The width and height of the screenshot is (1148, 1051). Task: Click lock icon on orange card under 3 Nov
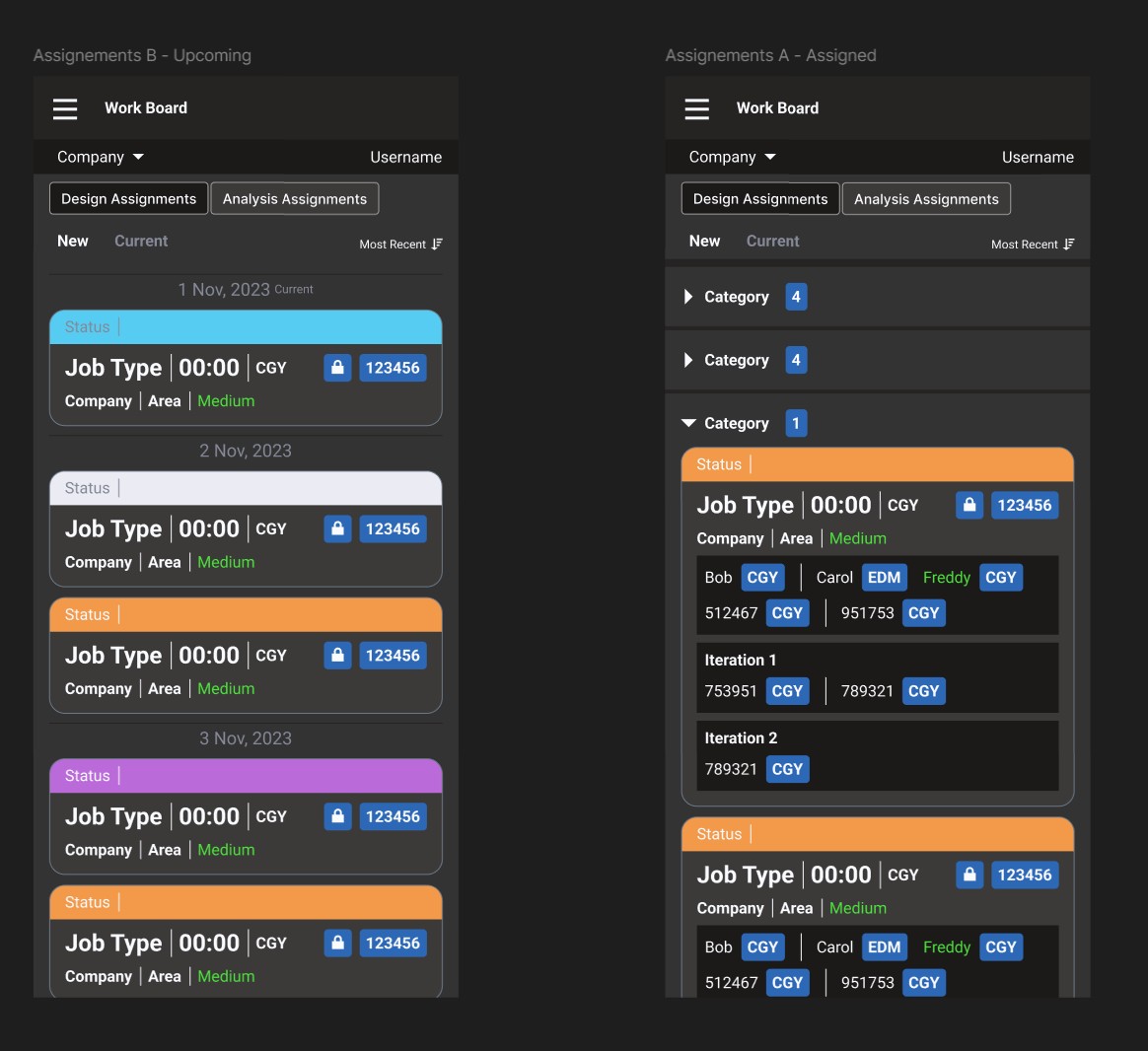point(337,943)
